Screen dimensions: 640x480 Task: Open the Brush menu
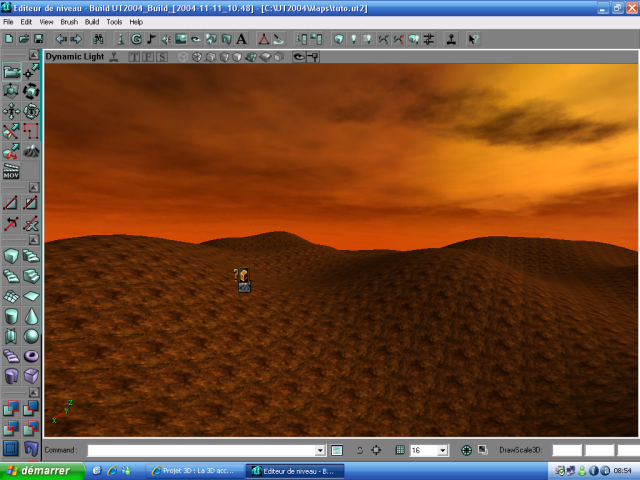click(x=69, y=22)
